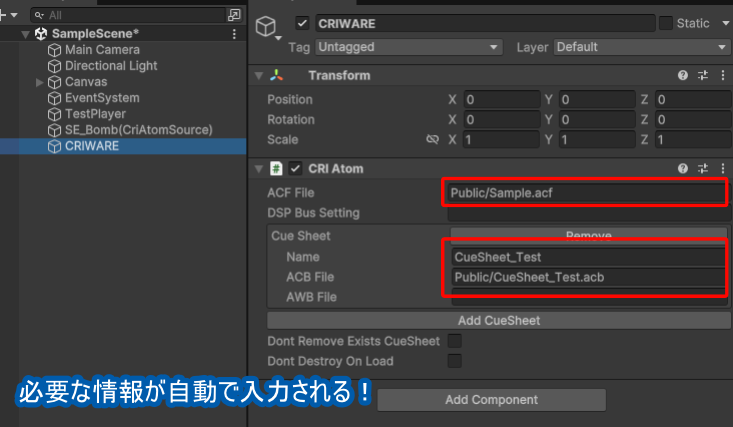This screenshot has height=427, width=733.
Task: Open the SampleScene options menu
Action: pyautogui.click(x=234, y=34)
